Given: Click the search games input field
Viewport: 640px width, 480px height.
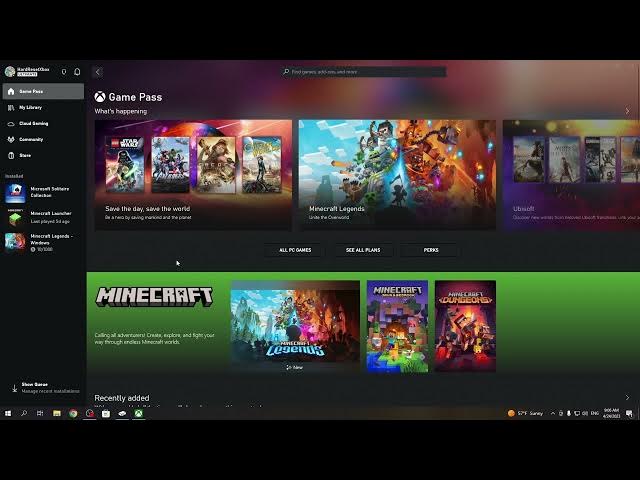Looking at the screenshot, I should click(364, 72).
